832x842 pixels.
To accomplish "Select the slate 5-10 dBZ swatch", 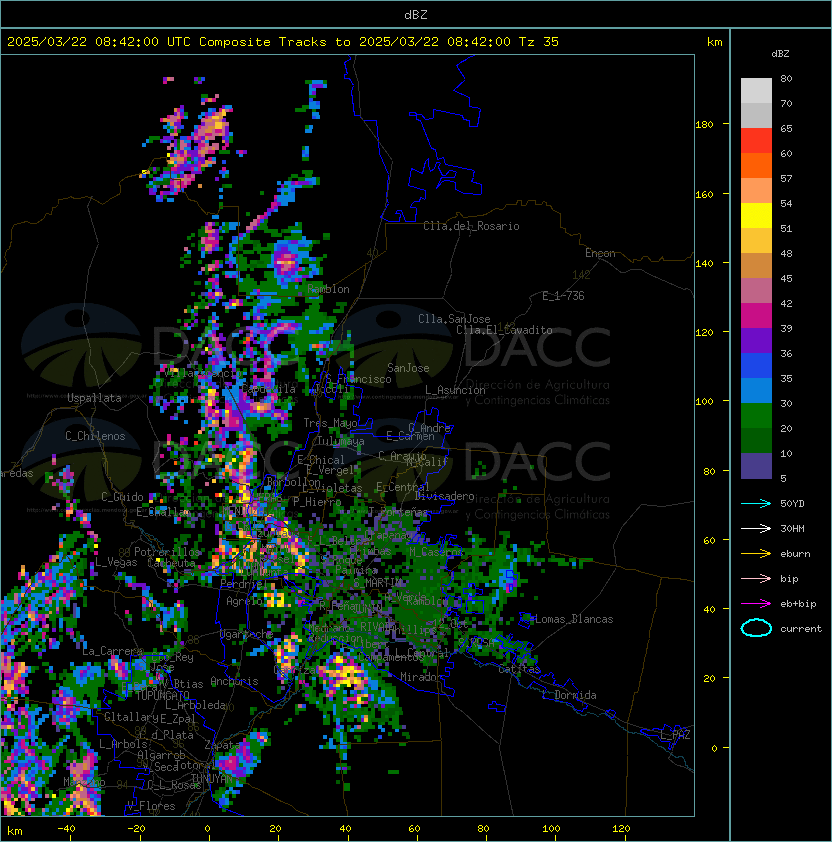I will click(756, 466).
